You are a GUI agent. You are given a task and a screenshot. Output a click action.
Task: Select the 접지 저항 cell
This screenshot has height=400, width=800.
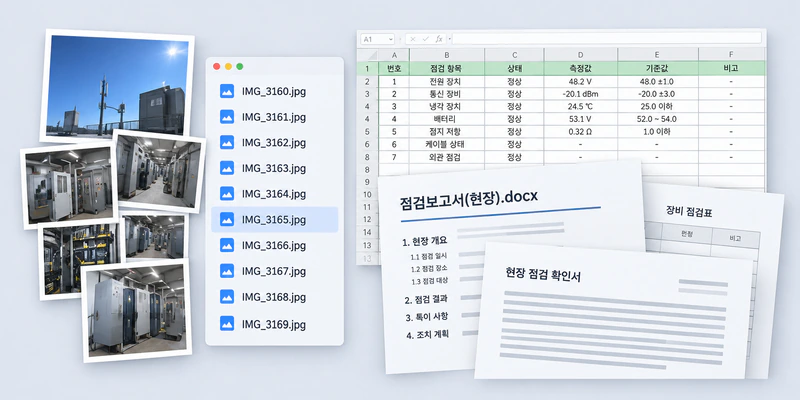[447, 132]
